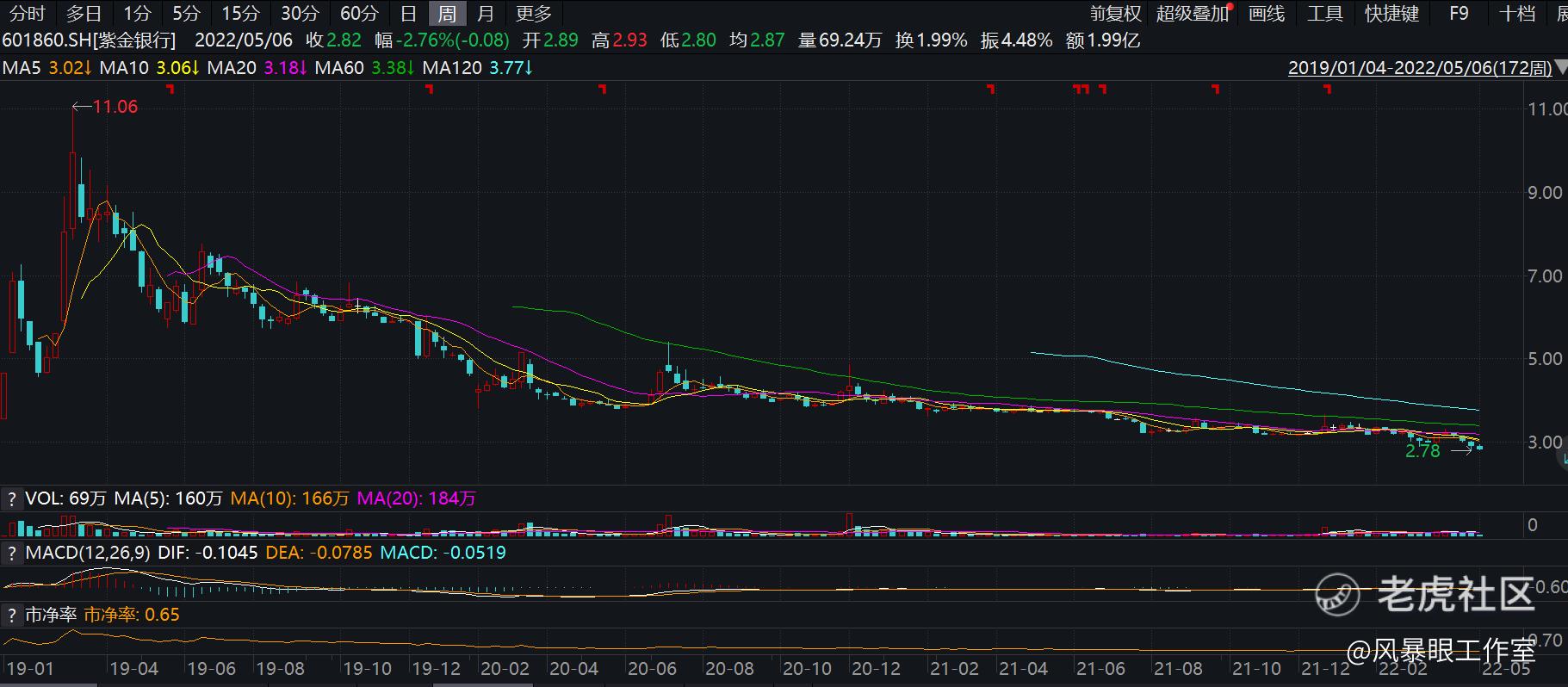Click the first red event marker at chart top
The image size is (1568, 687).
click(x=170, y=89)
